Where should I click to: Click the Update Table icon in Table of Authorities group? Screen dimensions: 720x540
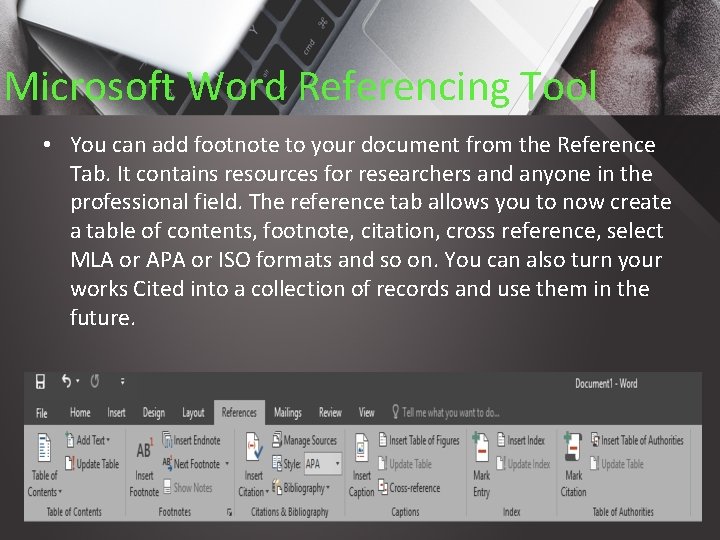pyautogui.click(x=595, y=463)
